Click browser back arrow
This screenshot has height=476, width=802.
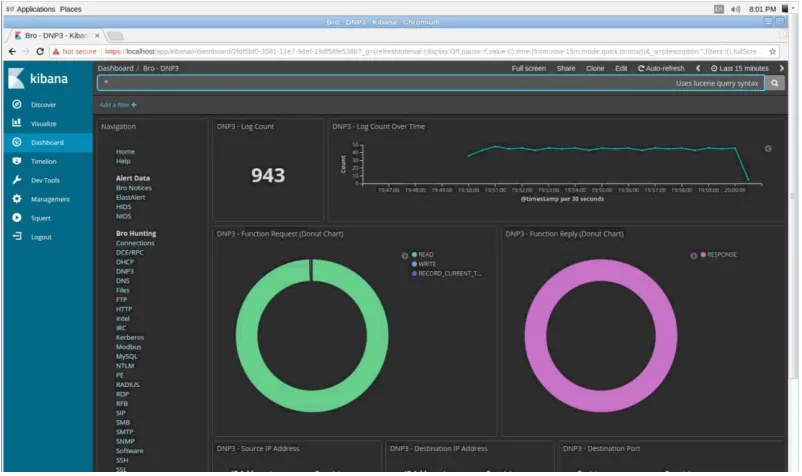(12, 51)
